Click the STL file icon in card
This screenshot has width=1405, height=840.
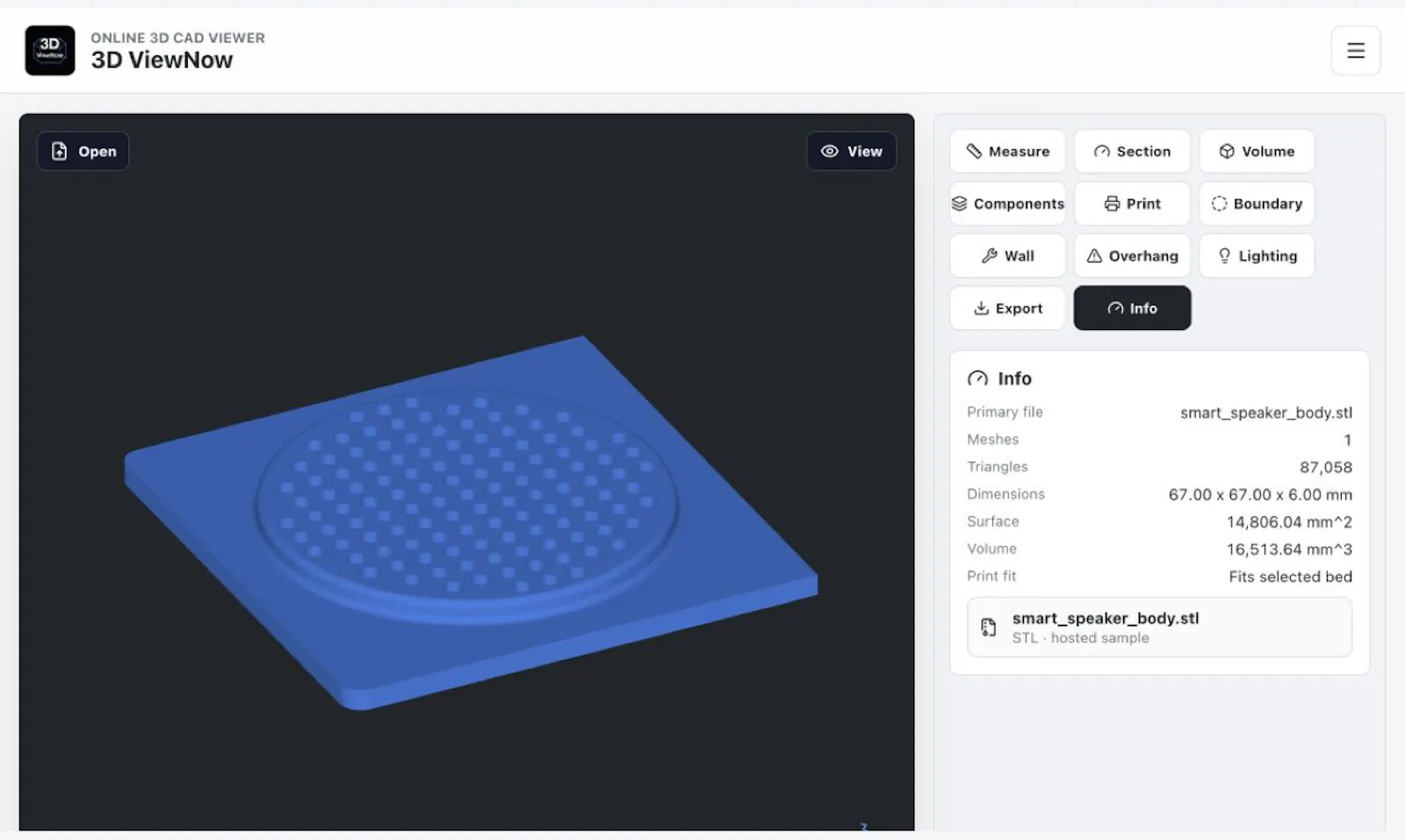coord(989,627)
